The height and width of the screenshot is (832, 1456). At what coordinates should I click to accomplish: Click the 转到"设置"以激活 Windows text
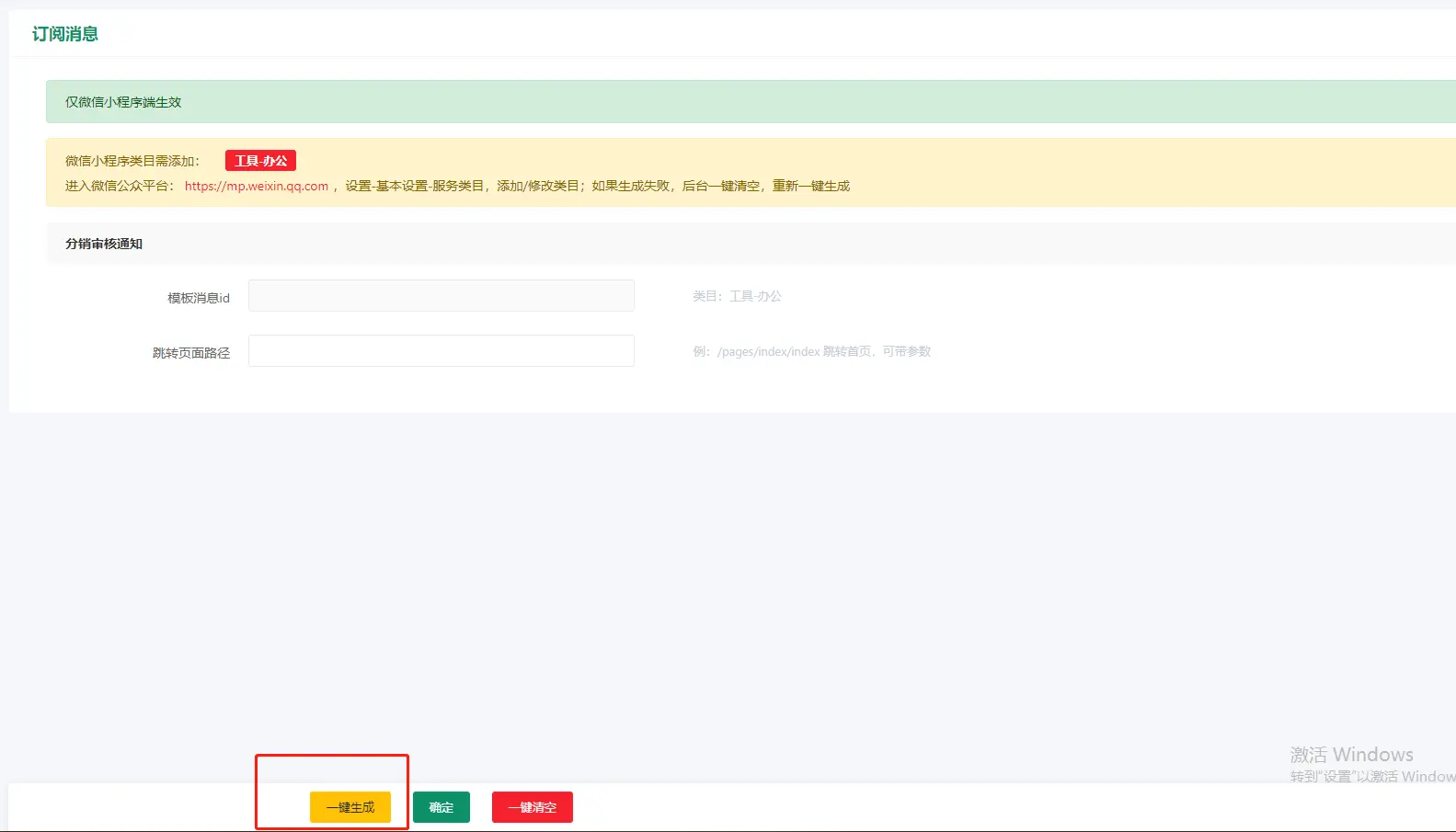[x=1371, y=777]
